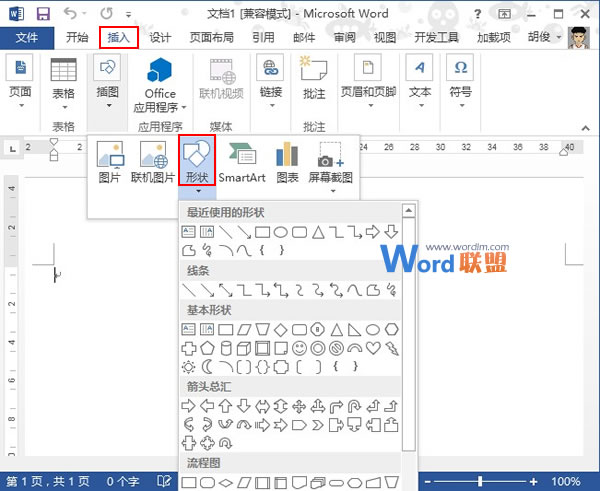Select the pentagon basic shape
Viewport: 600px width, 491px height.
[207, 348]
